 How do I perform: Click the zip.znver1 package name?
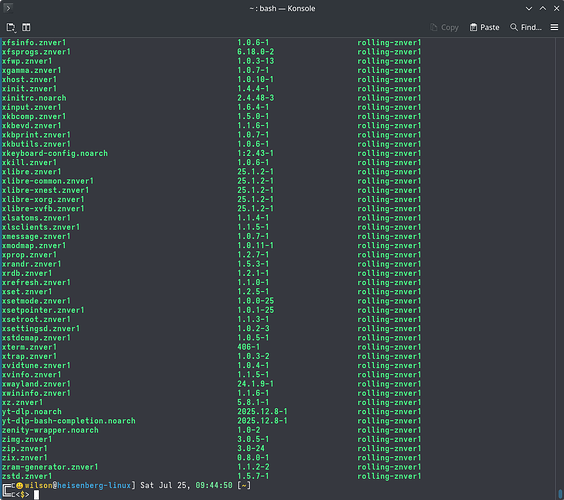coord(24,449)
